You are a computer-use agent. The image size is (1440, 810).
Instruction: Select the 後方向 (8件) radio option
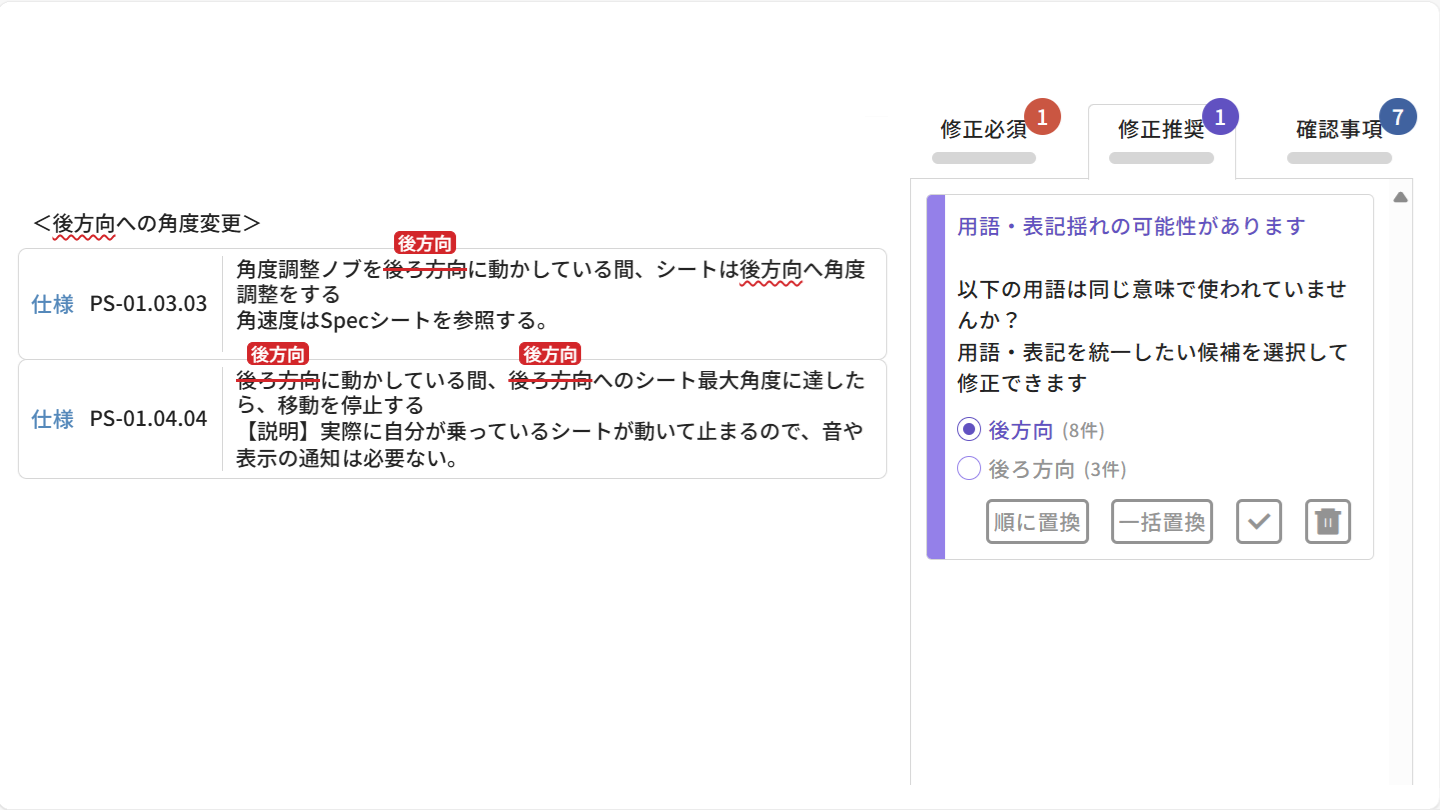point(968,429)
